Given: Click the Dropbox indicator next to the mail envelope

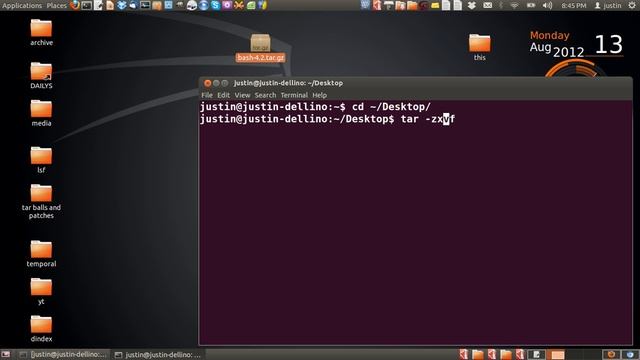Looking at the screenshot, I should click(472, 5).
